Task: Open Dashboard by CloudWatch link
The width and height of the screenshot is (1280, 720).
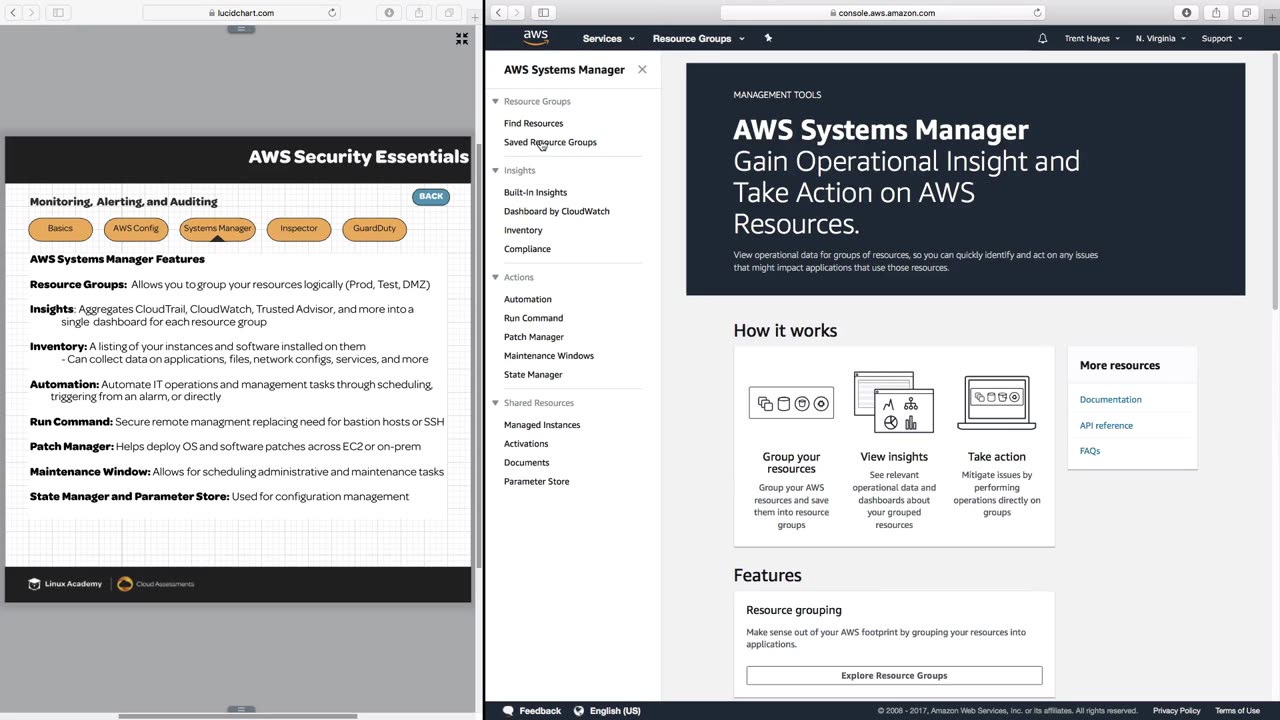Action: click(556, 211)
